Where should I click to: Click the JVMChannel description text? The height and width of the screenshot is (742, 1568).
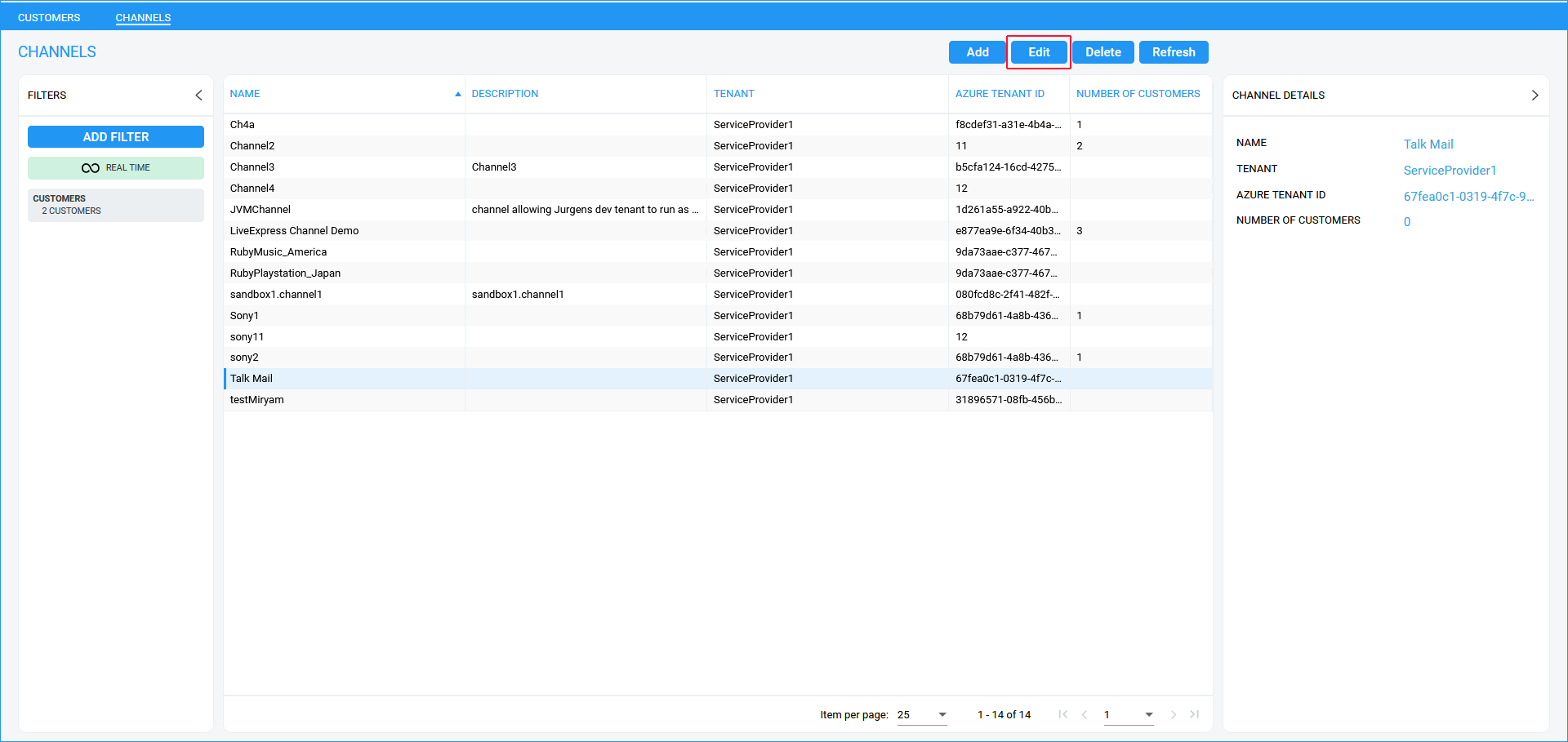pyautogui.click(x=585, y=210)
